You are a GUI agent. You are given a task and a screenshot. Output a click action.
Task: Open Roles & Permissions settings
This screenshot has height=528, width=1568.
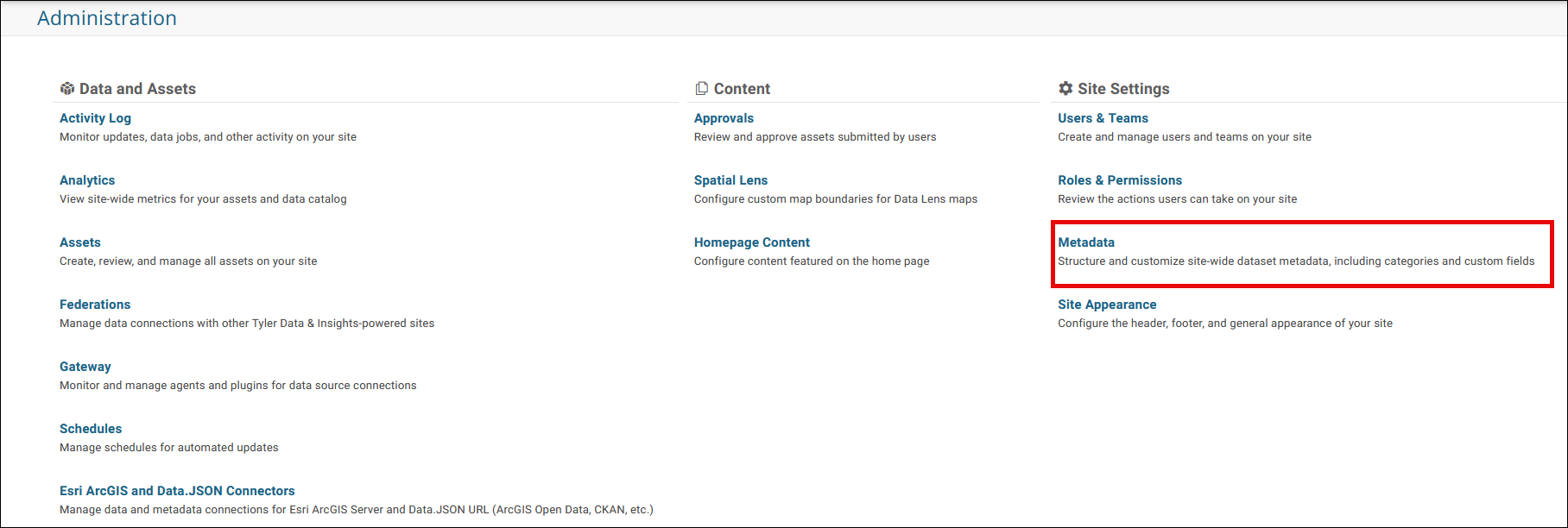pos(1120,180)
